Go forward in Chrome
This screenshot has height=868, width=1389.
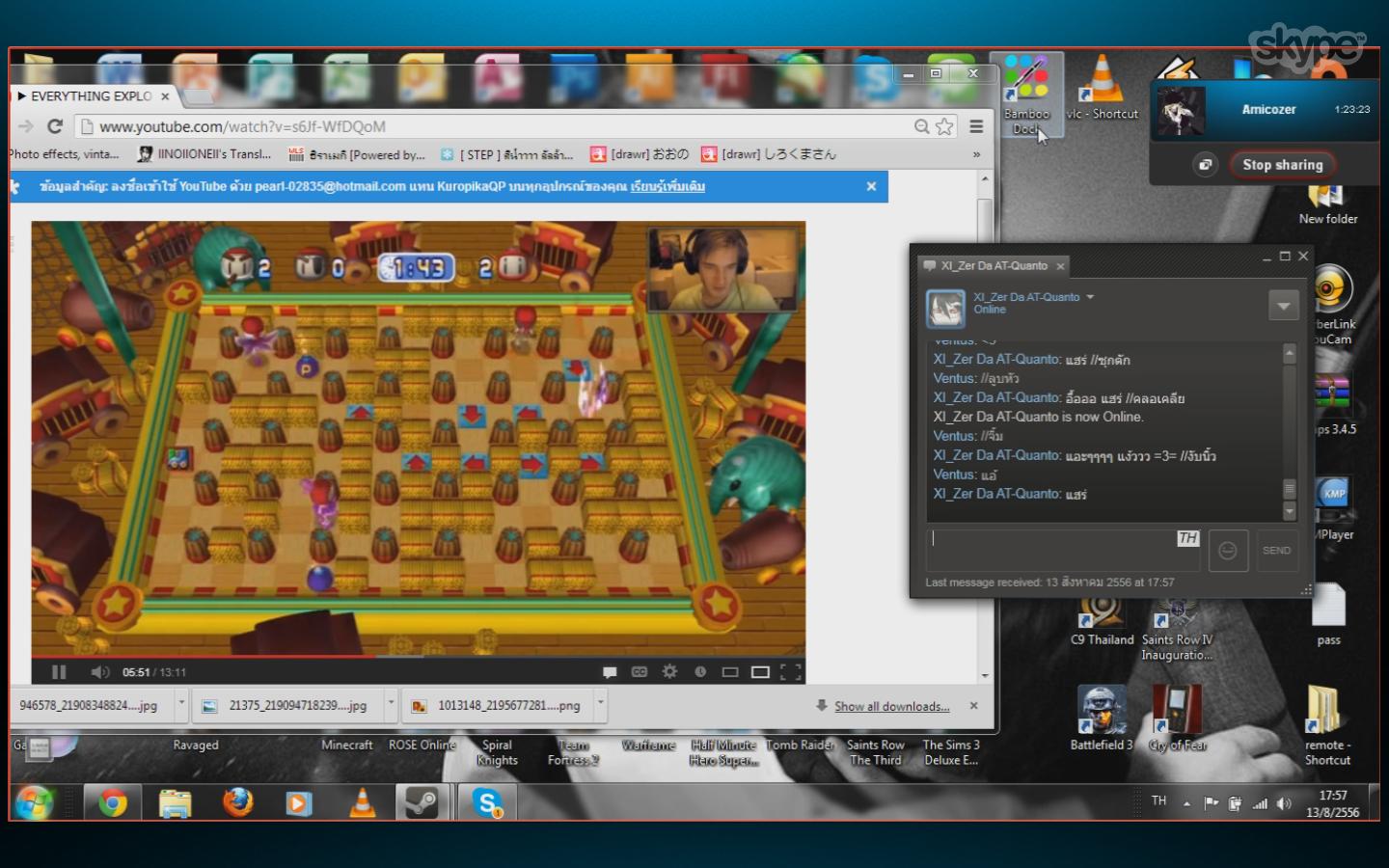(26, 126)
